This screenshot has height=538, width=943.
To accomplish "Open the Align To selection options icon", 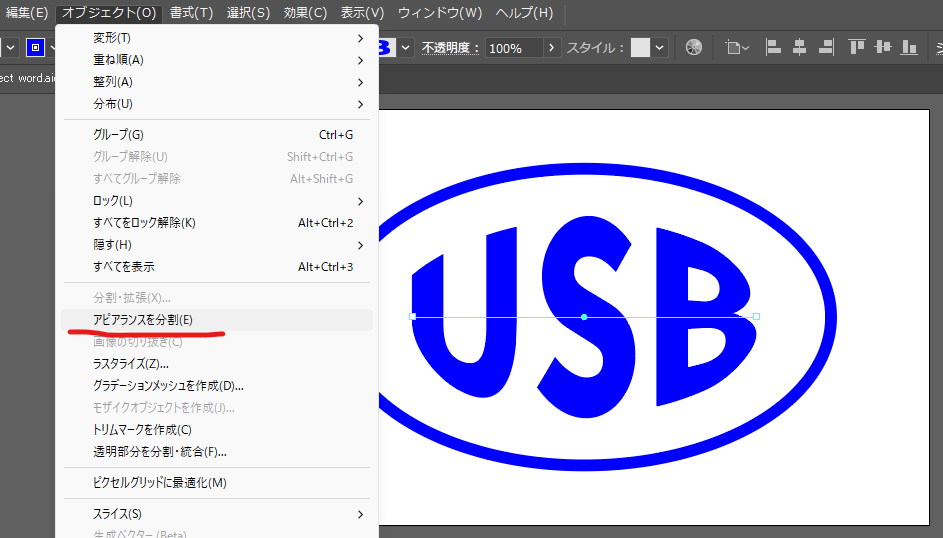I will [737, 47].
